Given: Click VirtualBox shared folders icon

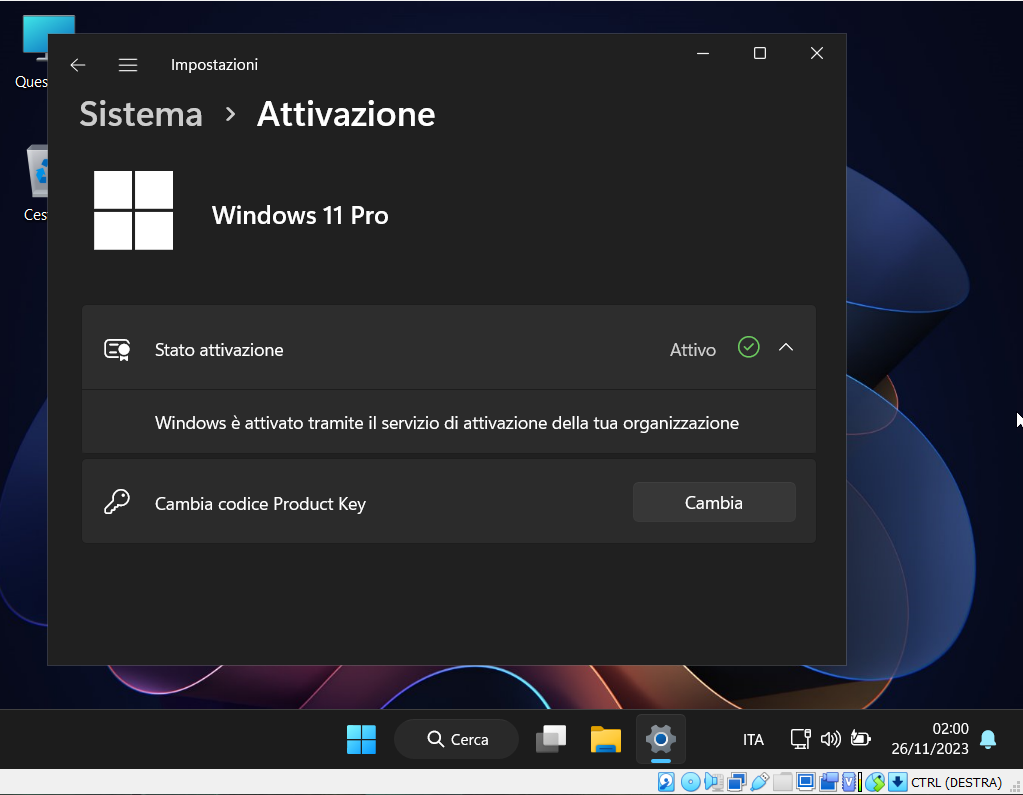Looking at the screenshot, I should tap(783, 781).
